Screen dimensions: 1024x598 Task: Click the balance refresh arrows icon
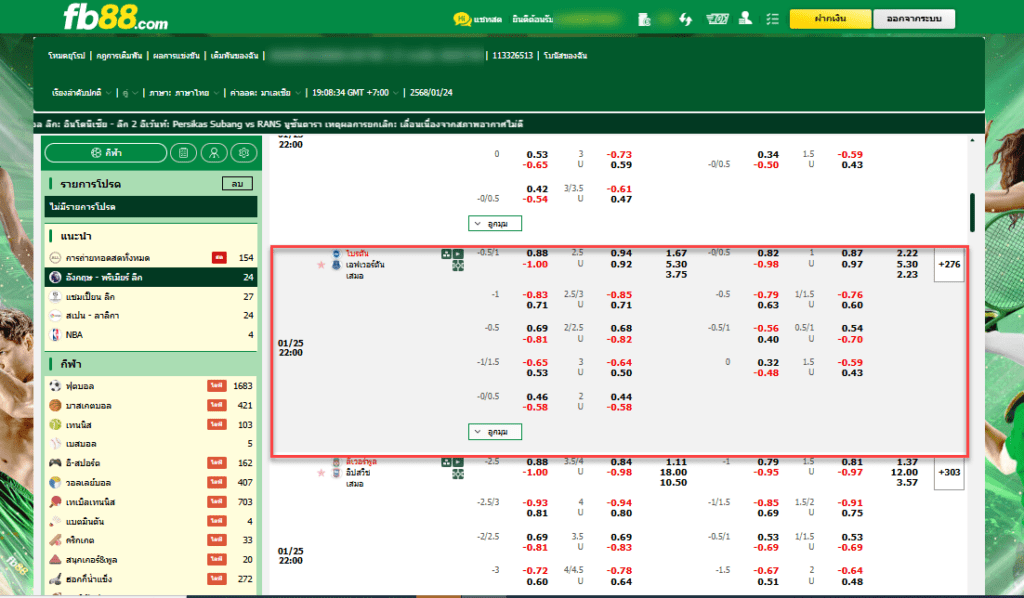pyautogui.click(x=685, y=19)
